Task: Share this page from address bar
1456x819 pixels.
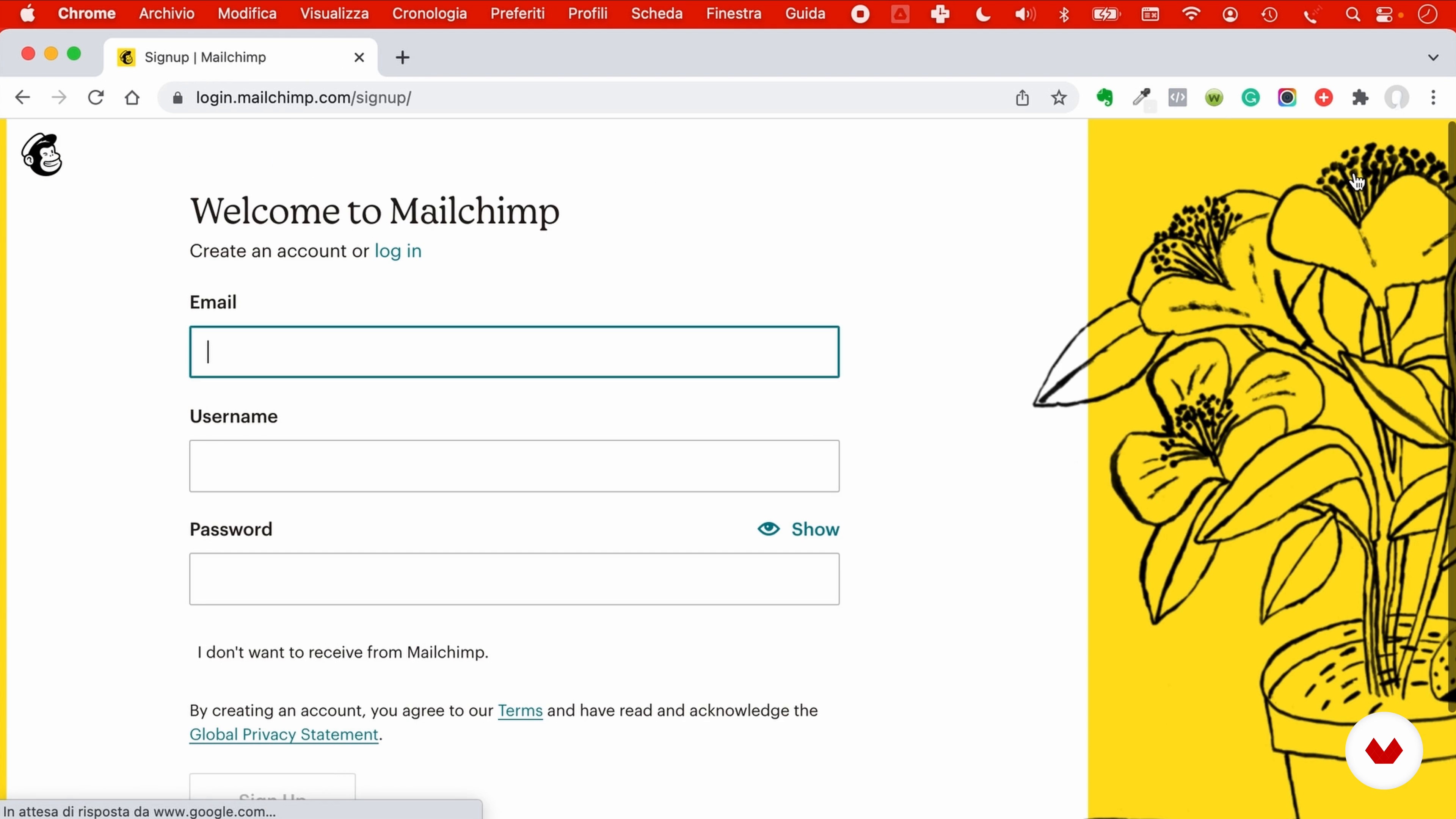Action: (x=1022, y=97)
